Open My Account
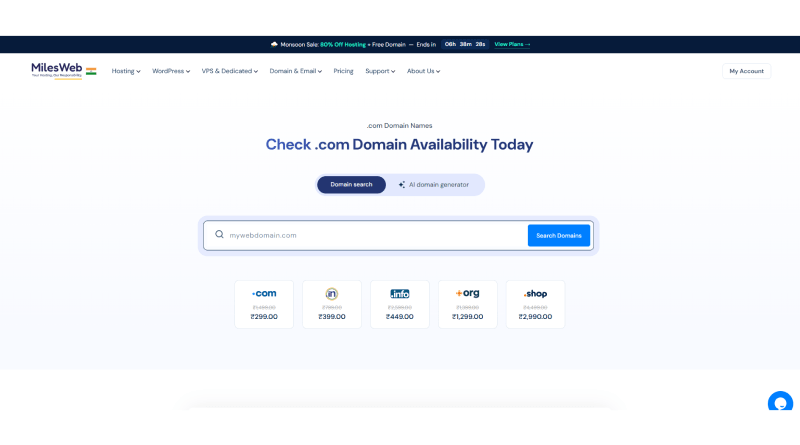The image size is (800, 445). pyautogui.click(x=746, y=71)
